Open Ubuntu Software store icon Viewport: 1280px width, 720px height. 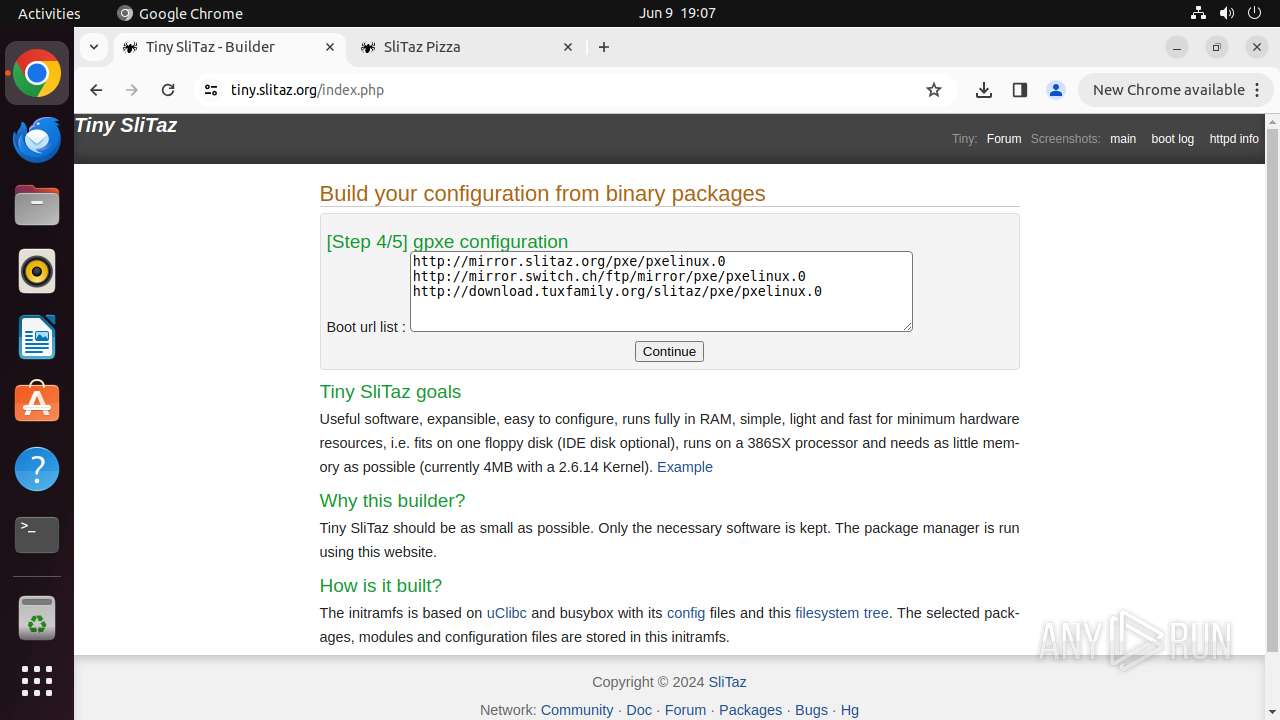click(x=37, y=403)
